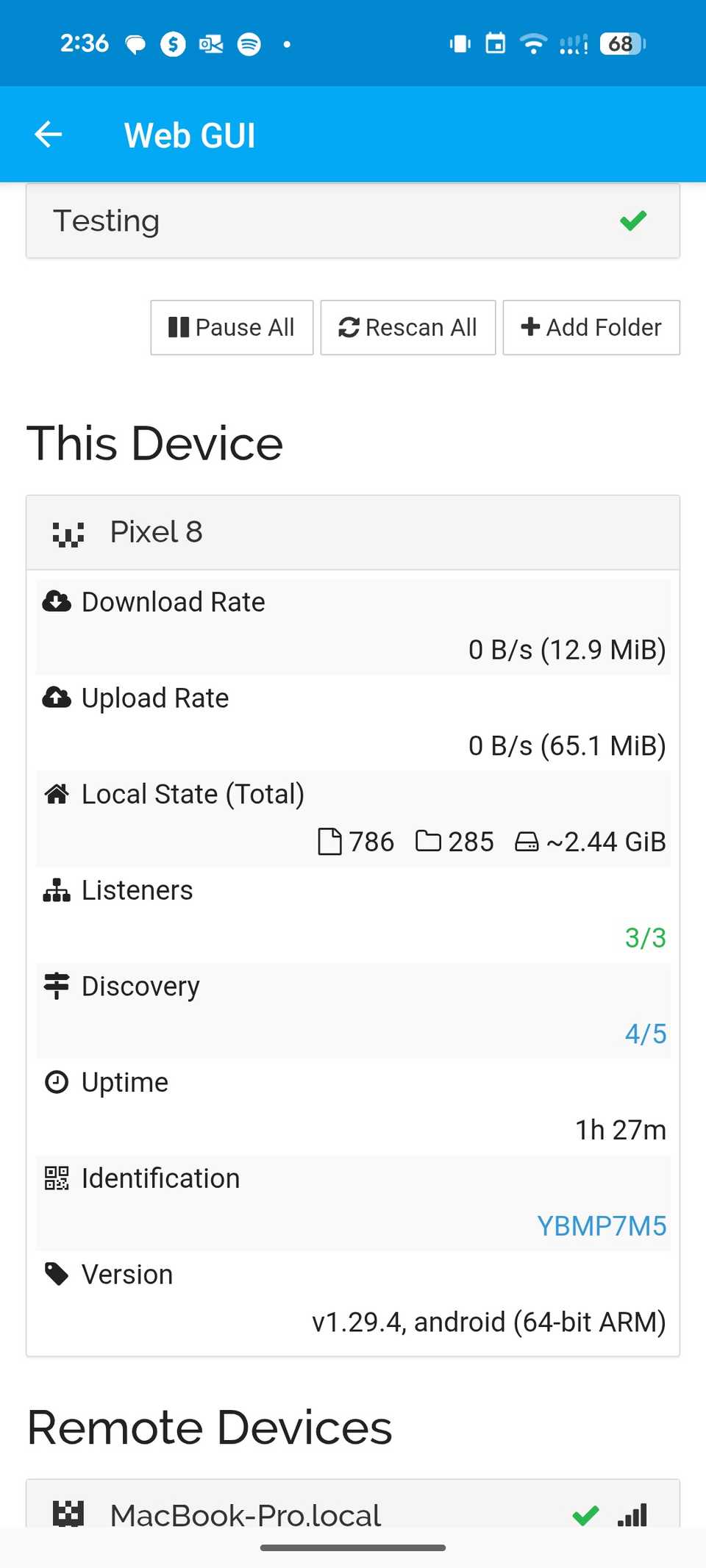Click the 3/3 listeners status

[x=645, y=938]
